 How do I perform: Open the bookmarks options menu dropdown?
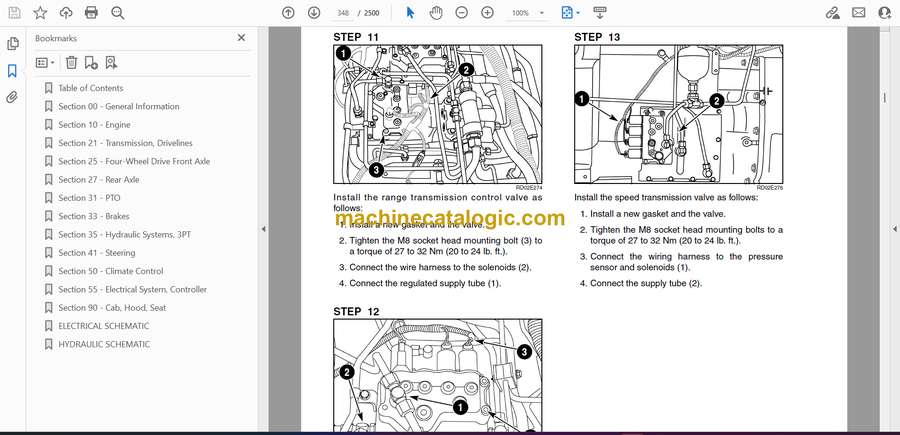click(45, 63)
